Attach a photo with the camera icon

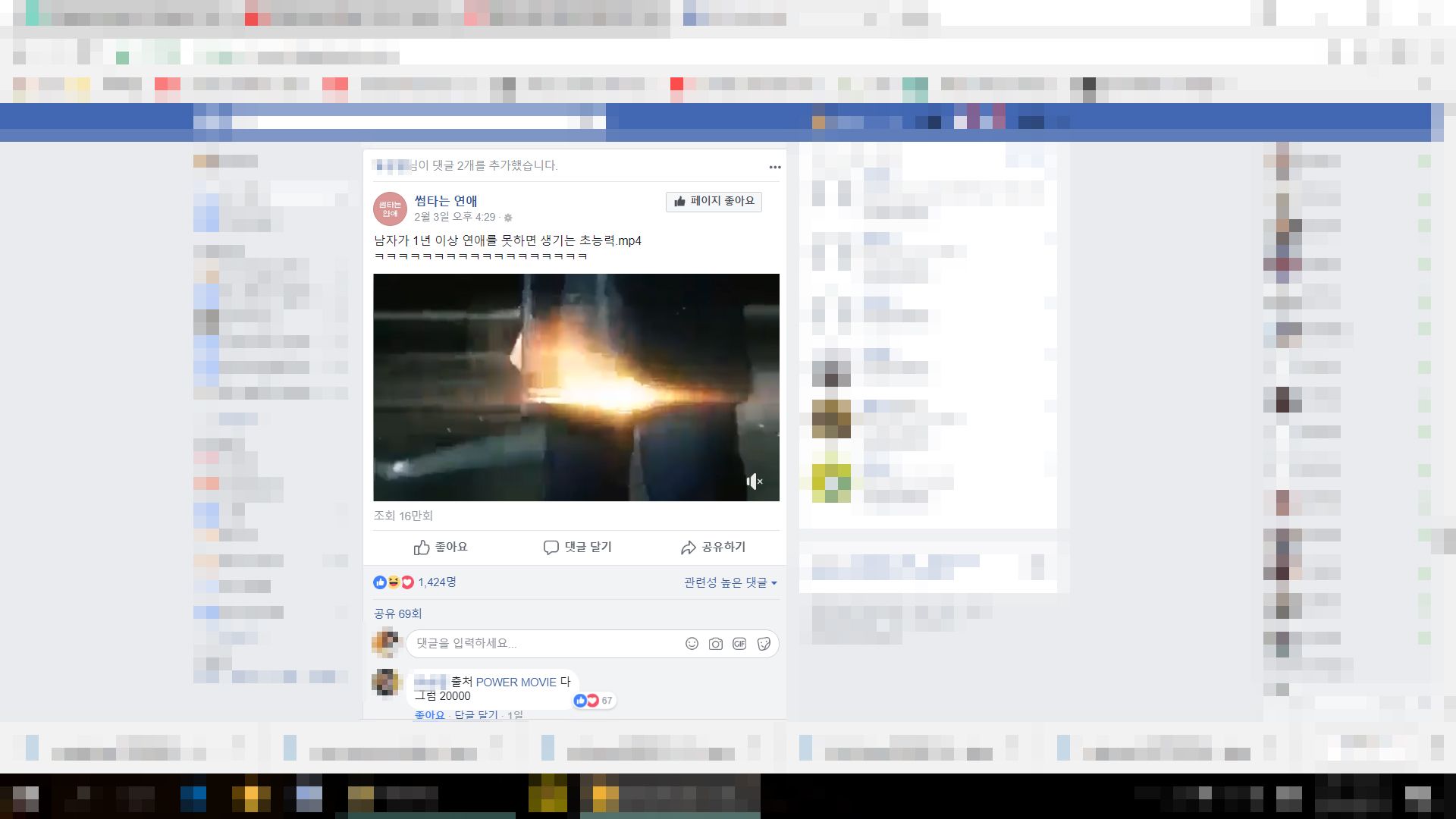[x=715, y=644]
